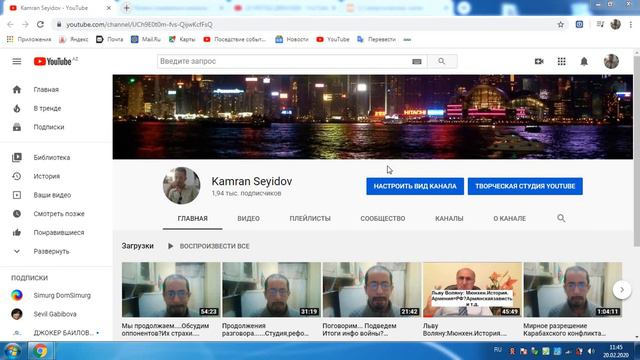640x360 pixels.
Task: Open the Почта bookmark
Action: pos(109,39)
